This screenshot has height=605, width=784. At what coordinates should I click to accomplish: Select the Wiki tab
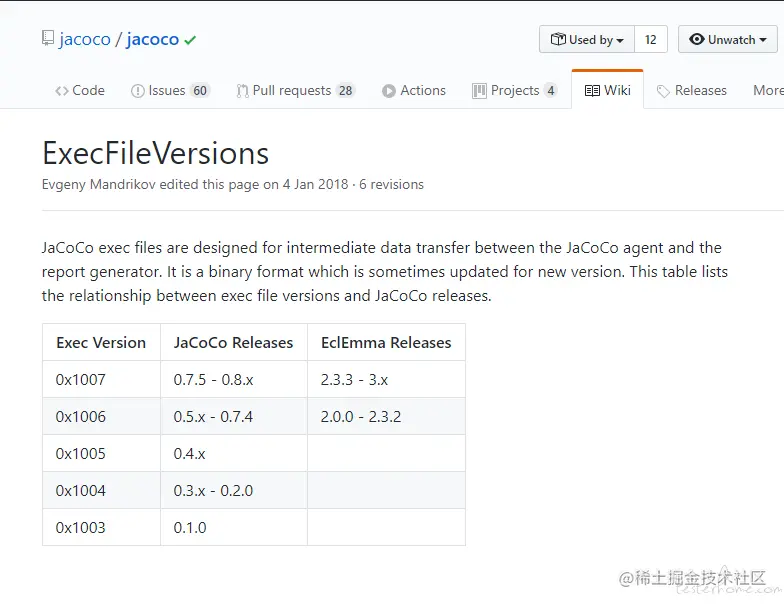click(x=608, y=90)
